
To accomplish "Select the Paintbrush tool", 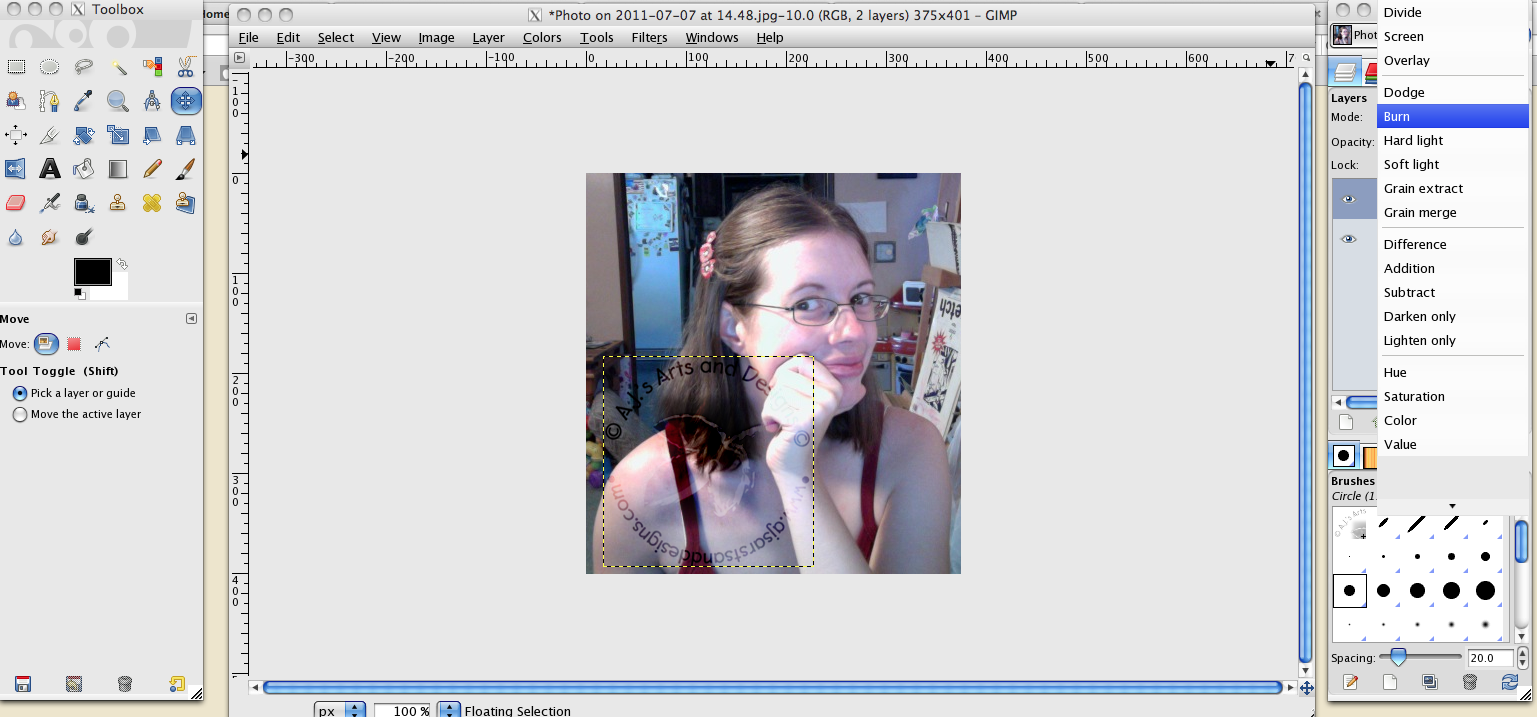I will (185, 169).
